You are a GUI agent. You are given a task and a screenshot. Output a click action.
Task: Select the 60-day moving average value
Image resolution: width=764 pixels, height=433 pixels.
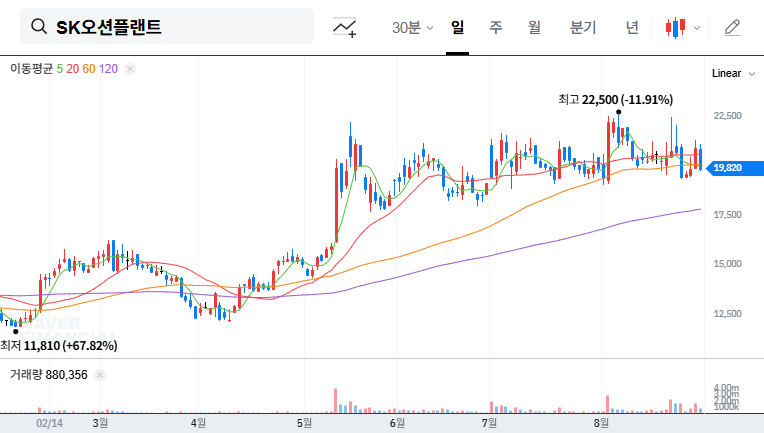[89, 69]
